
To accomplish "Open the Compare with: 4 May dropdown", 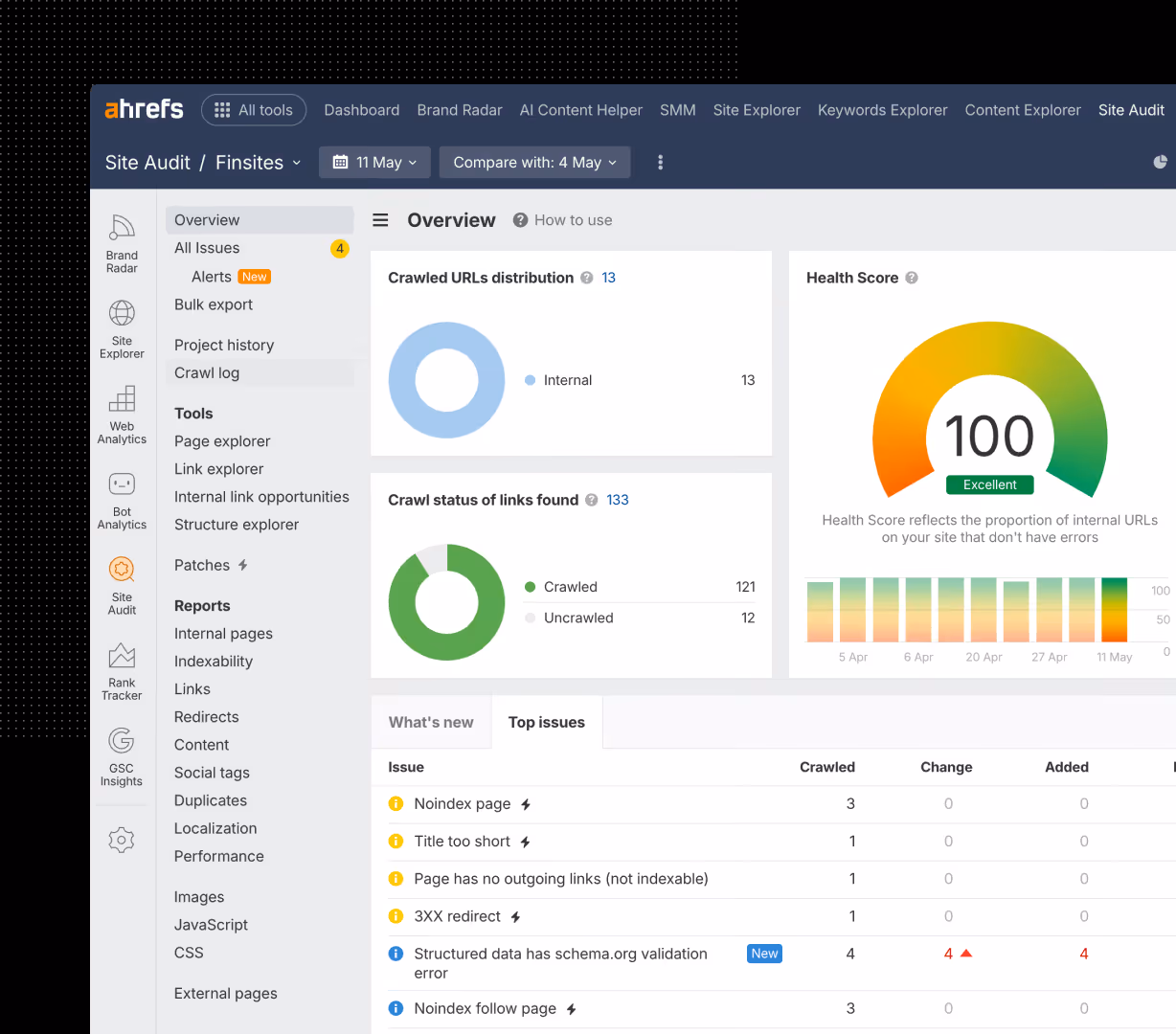I will pyautogui.click(x=535, y=163).
